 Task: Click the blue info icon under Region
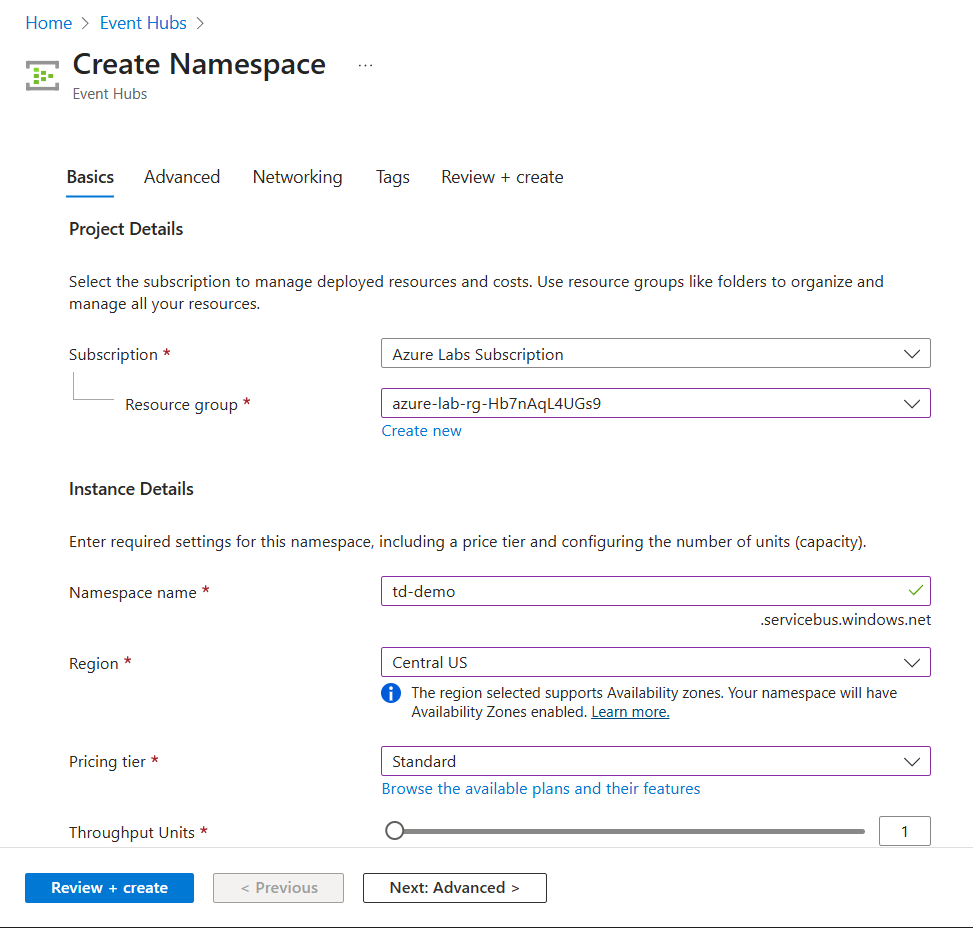point(391,693)
